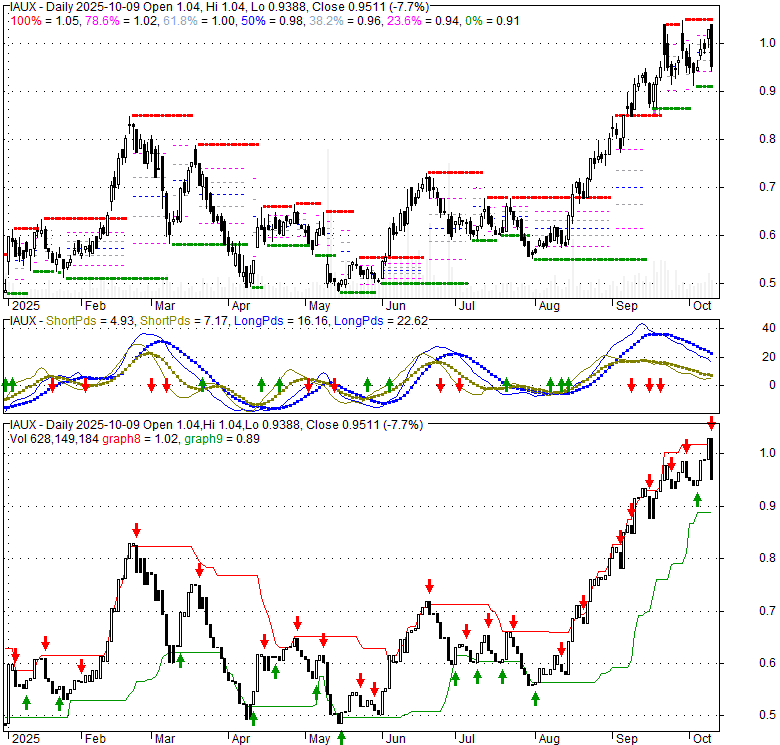
Task: Click the green arrow on the bottom chart's May axis
Action: (341, 738)
